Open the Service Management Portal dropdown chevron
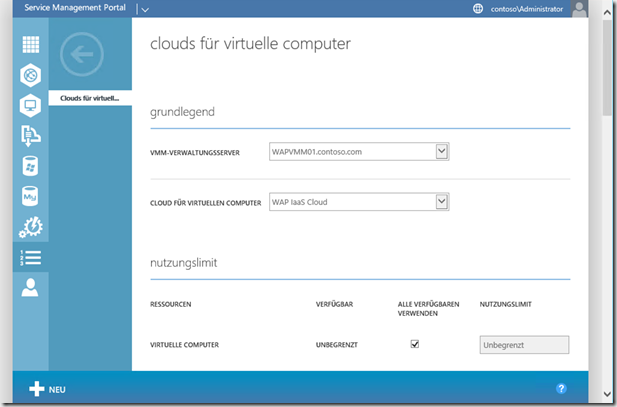Viewport: 617px width, 407px height. point(144,9)
